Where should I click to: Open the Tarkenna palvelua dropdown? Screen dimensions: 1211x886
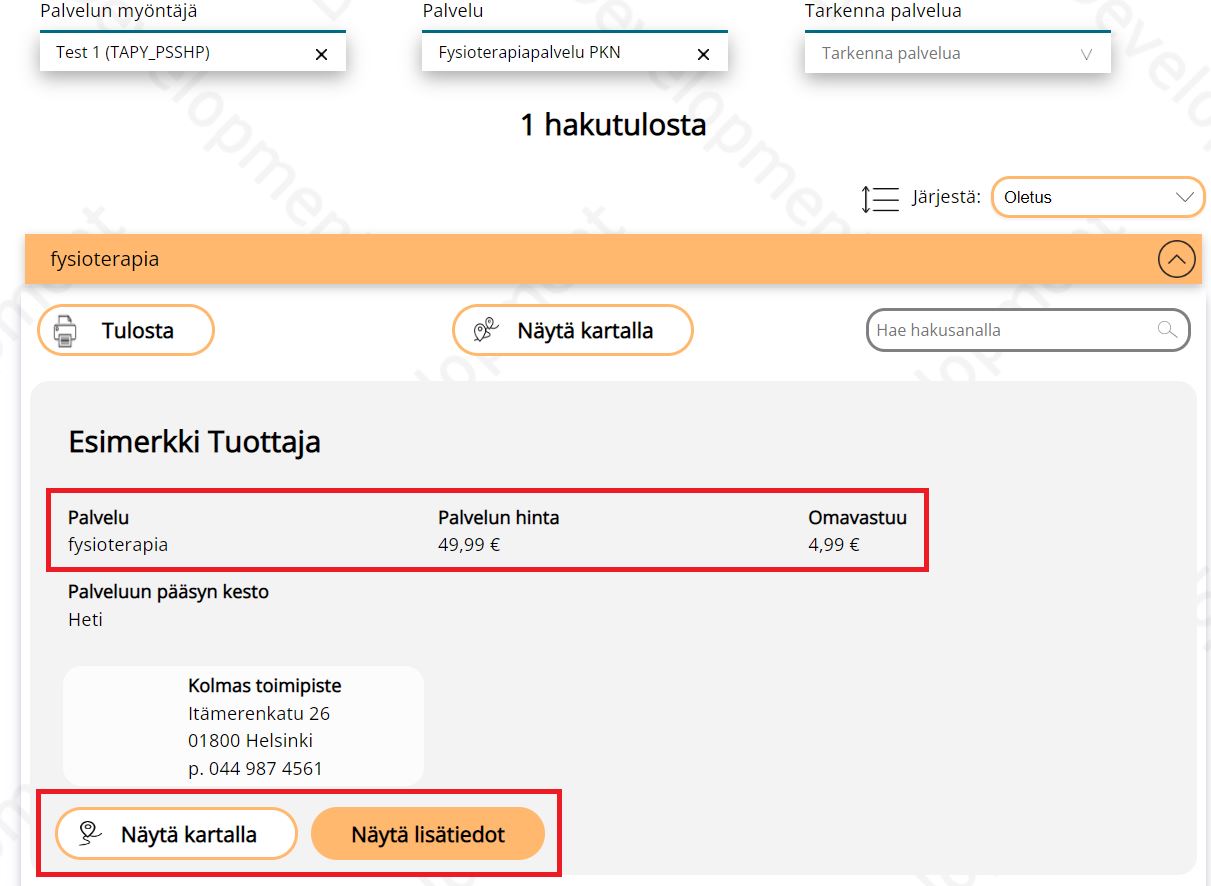pos(957,54)
